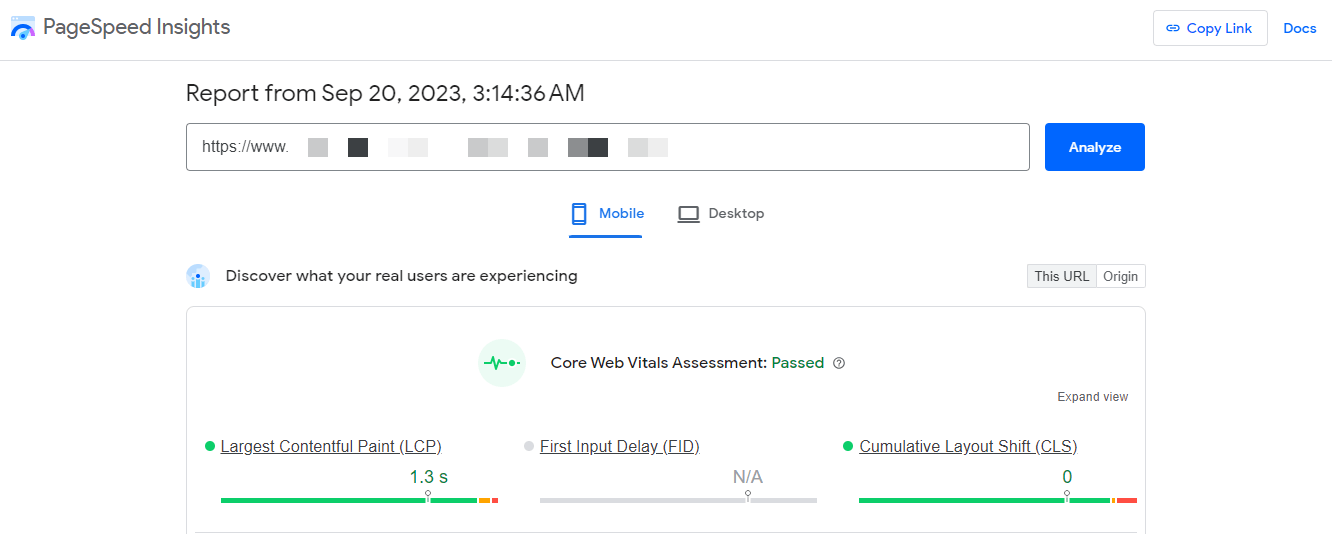The height and width of the screenshot is (534, 1332).
Task: Click the blue Analyze button
Action: 1095,147
